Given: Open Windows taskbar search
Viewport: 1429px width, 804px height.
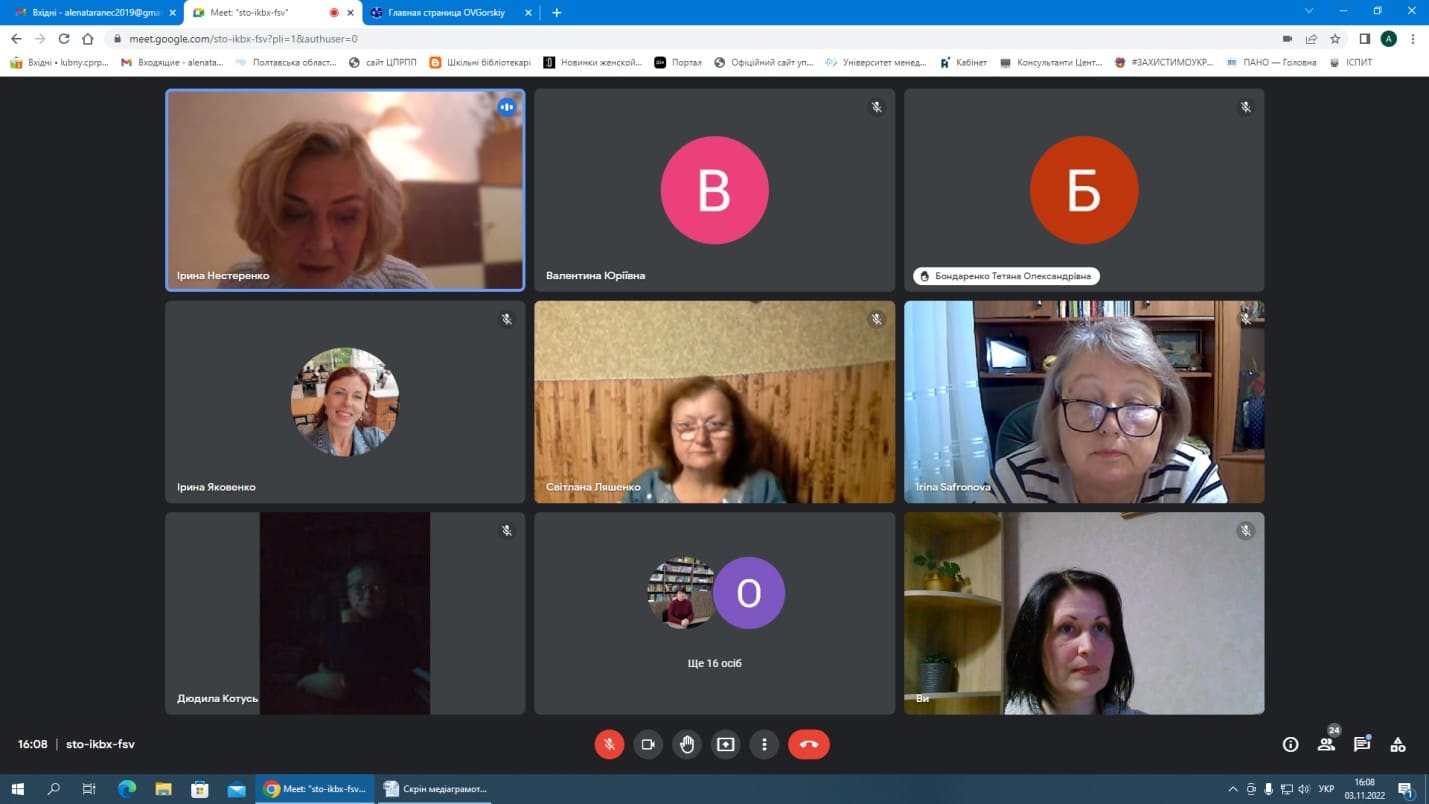Looking at the screenshot, I should pyautogui.click(x=54, y=789).
